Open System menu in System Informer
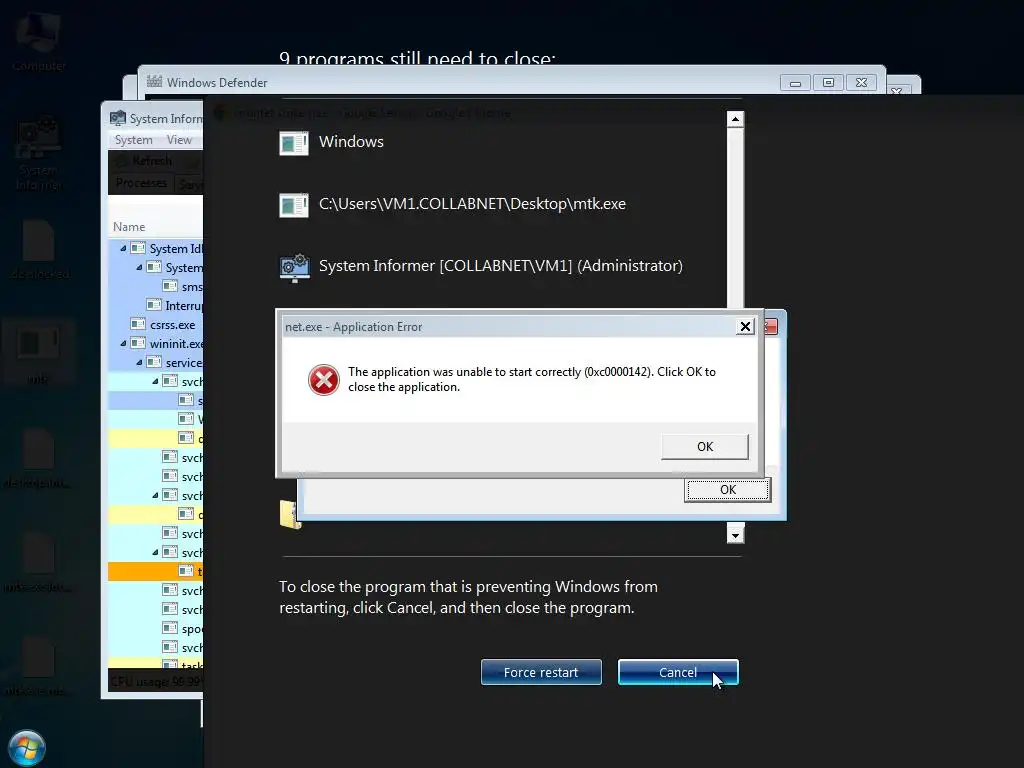This screenshot has height=768, width=1024. click(133, 140)
